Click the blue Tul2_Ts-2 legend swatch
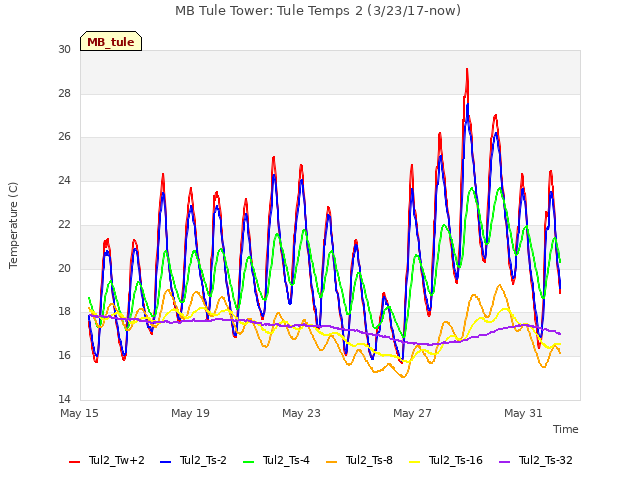Image resolution: width=640 pixels, height=480 pixels. tap(165, 462)
